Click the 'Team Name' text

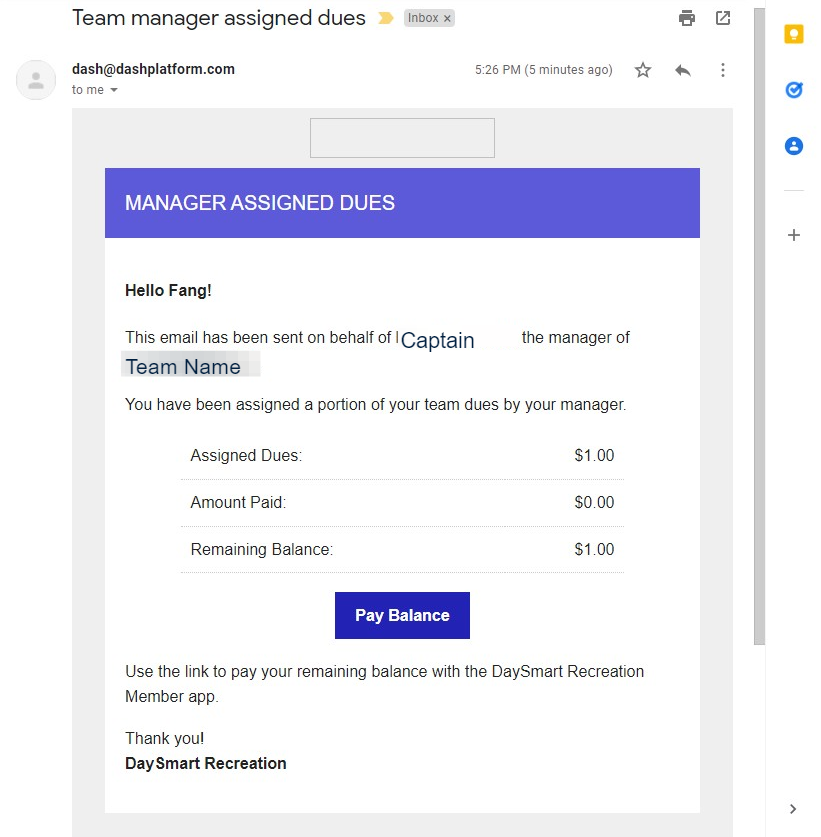pos(183,367)
